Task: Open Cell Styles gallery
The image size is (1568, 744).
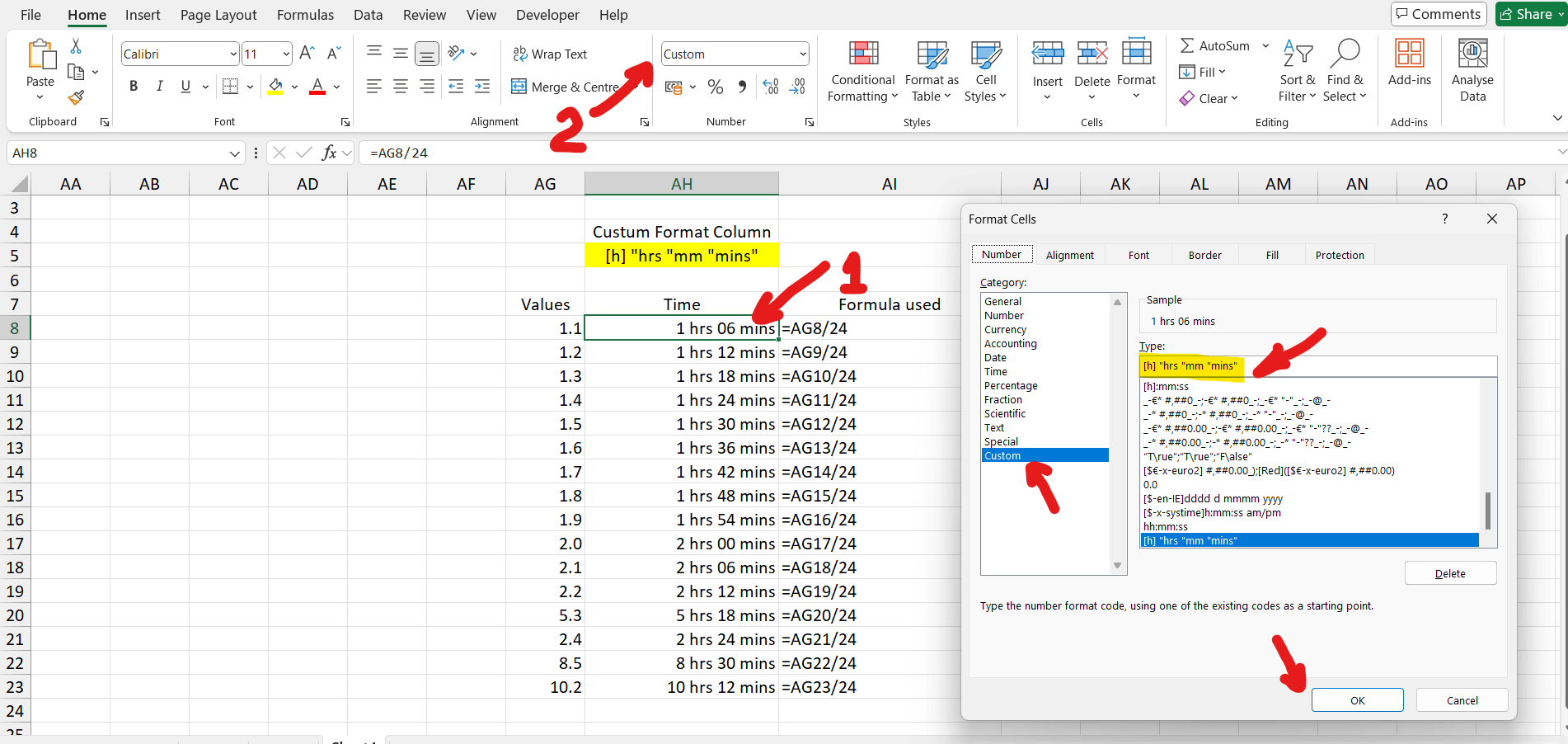Action: pyautogui.click(x=985, y=71)
